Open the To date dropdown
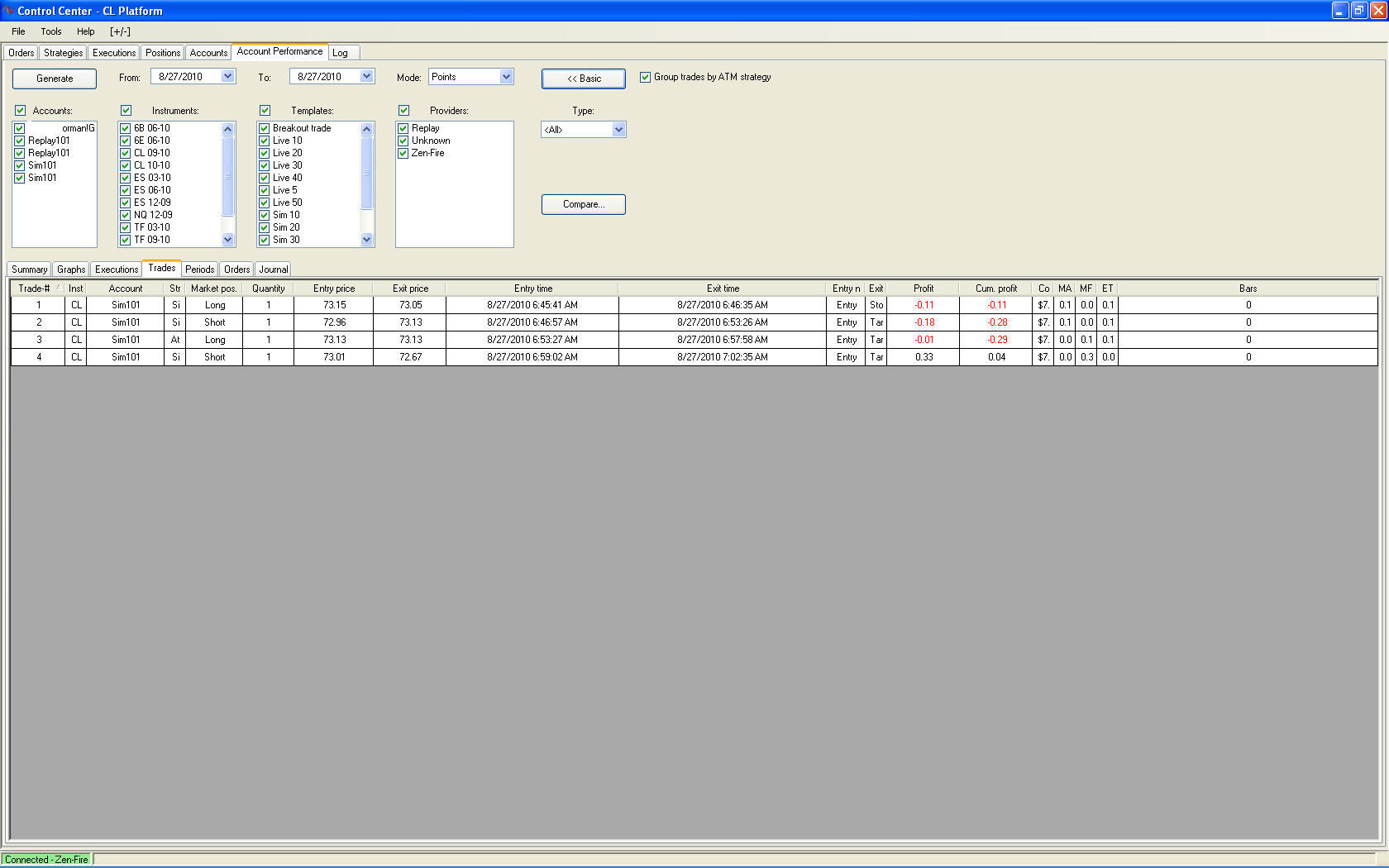The width and height of the screenshot is (1389, 868). (x=366, y=76)
